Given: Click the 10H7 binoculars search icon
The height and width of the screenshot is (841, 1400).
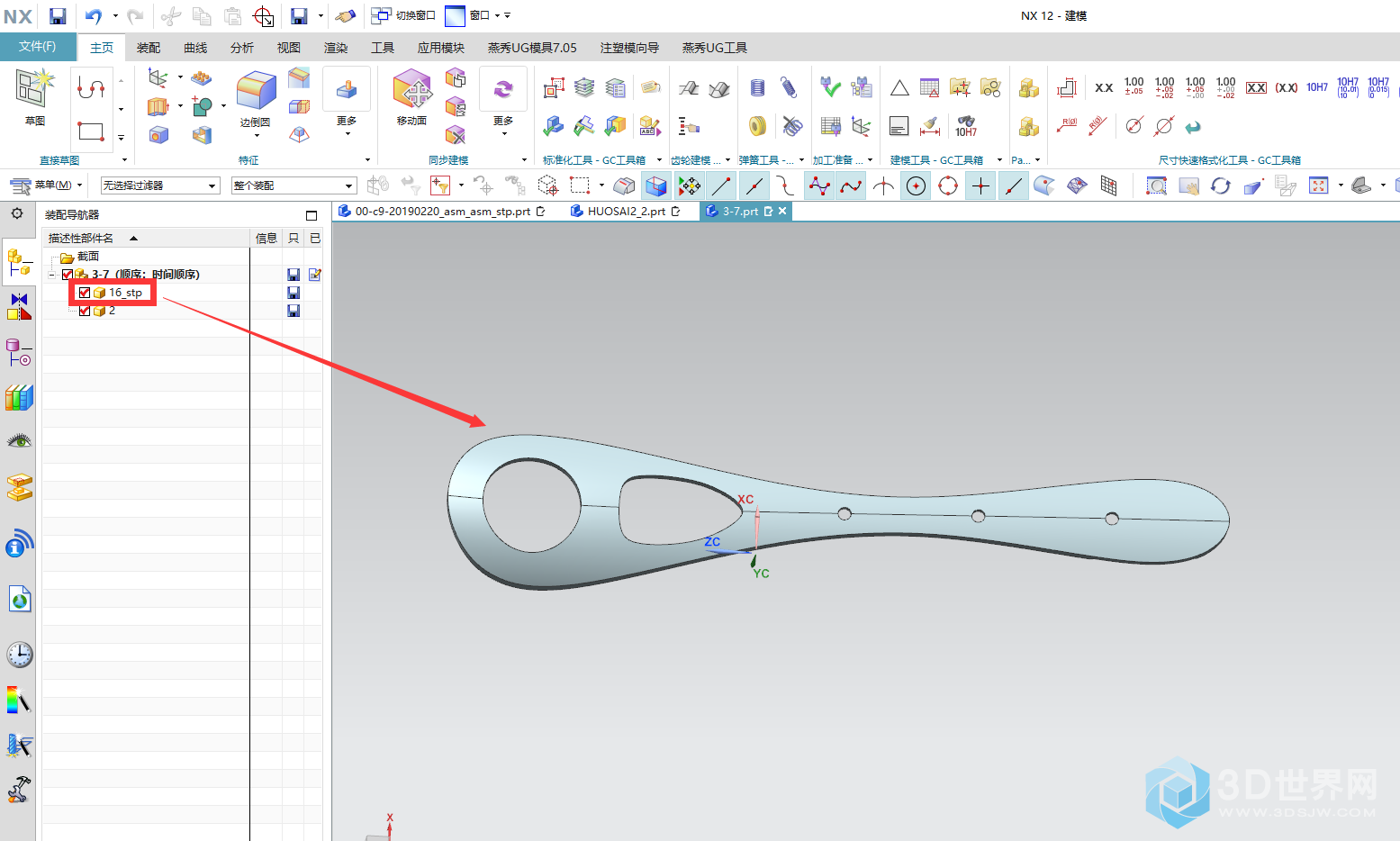Looking at the screenshot, I should (x=966, y=126).
